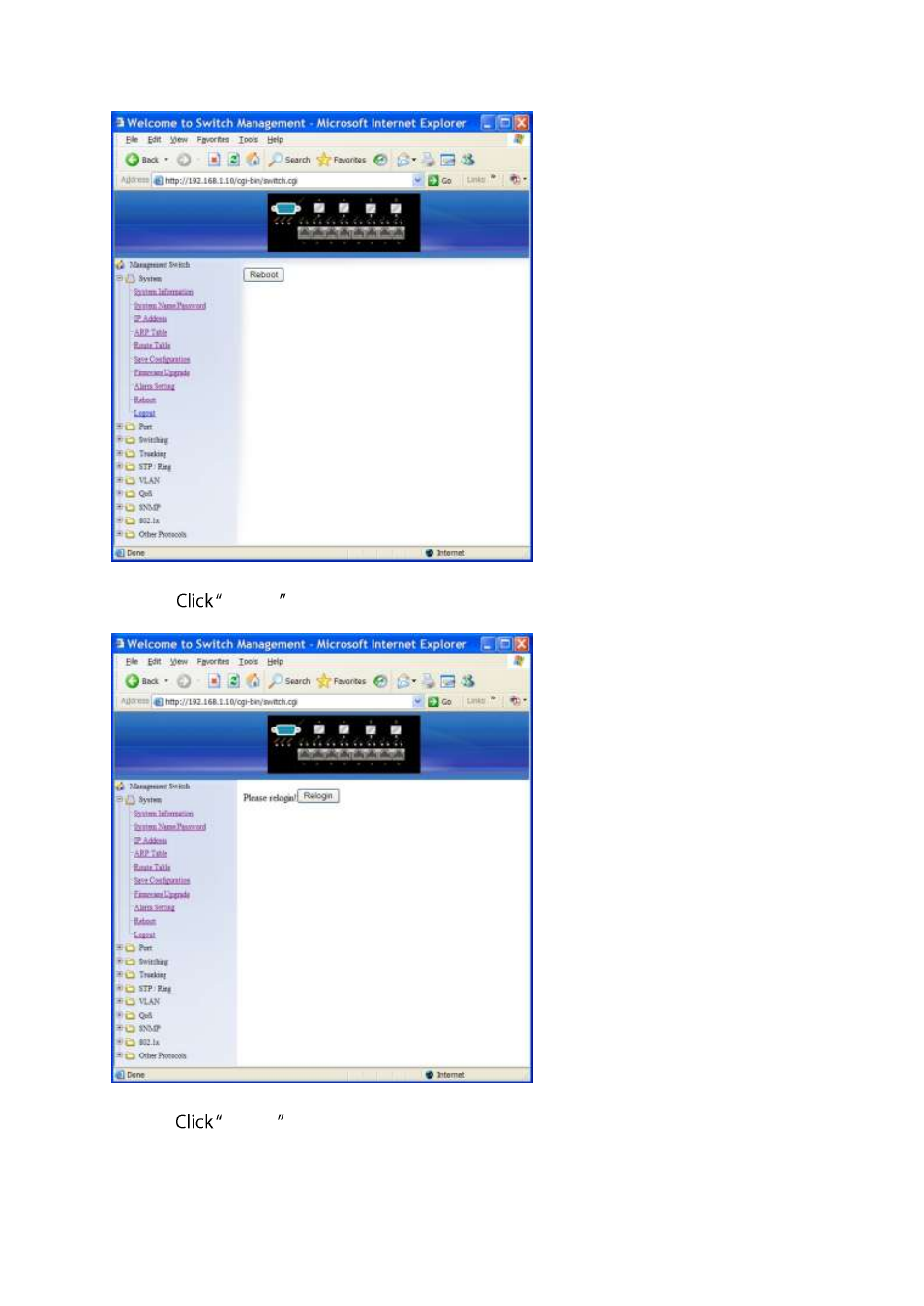
Task: Click Back arrow in the Reboot window toolbar
Action: tap(133, 160)
